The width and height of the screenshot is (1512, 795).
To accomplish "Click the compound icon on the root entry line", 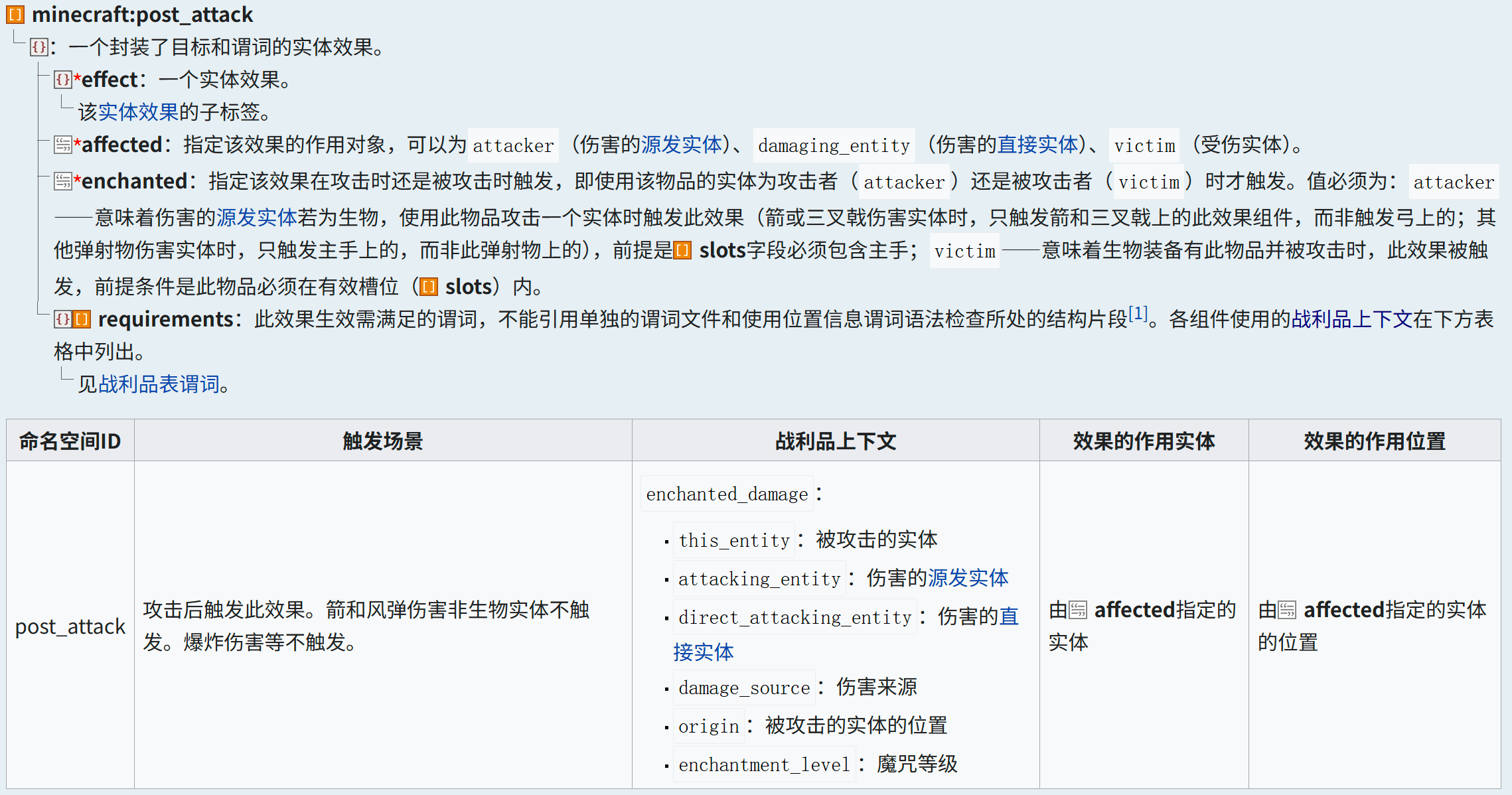I will pyautogui.click(x=39, y=47).
